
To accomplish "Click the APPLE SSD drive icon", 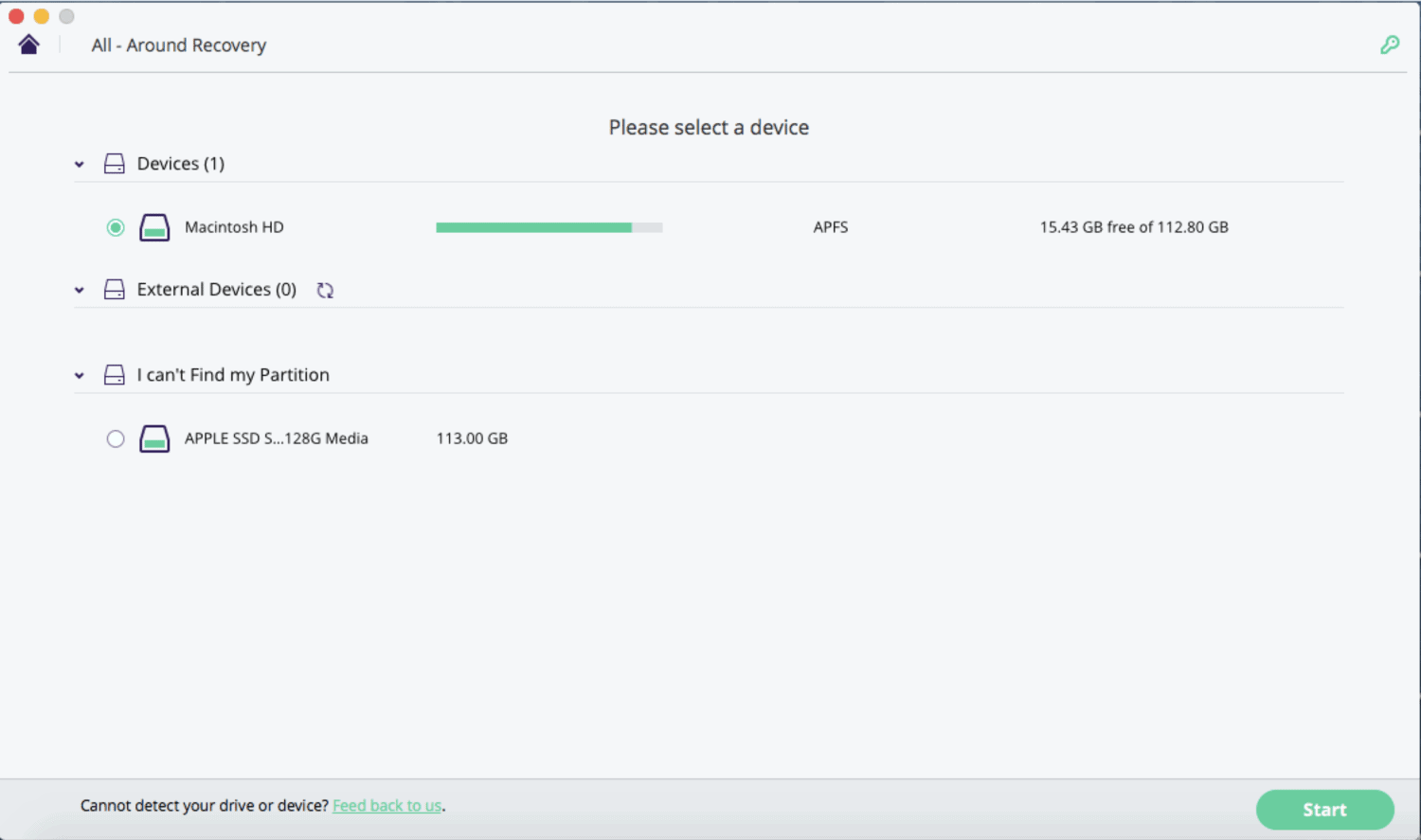I will (154, 438).
